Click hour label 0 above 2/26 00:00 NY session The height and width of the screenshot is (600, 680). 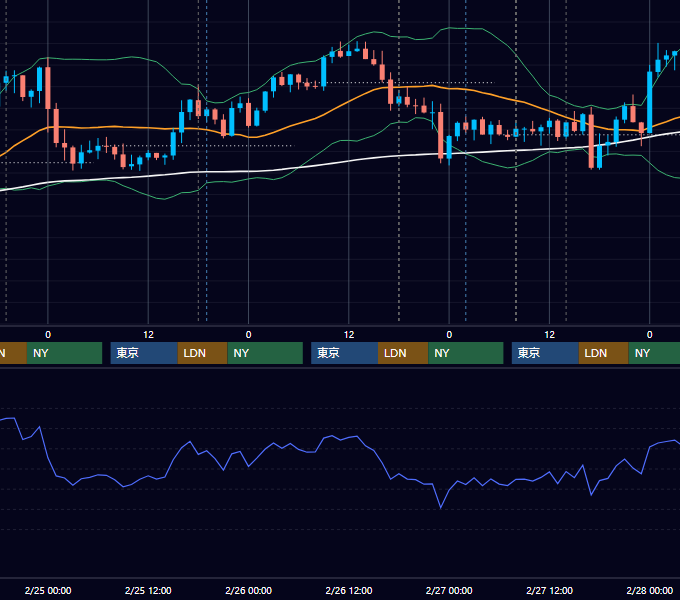click(248, 335)
